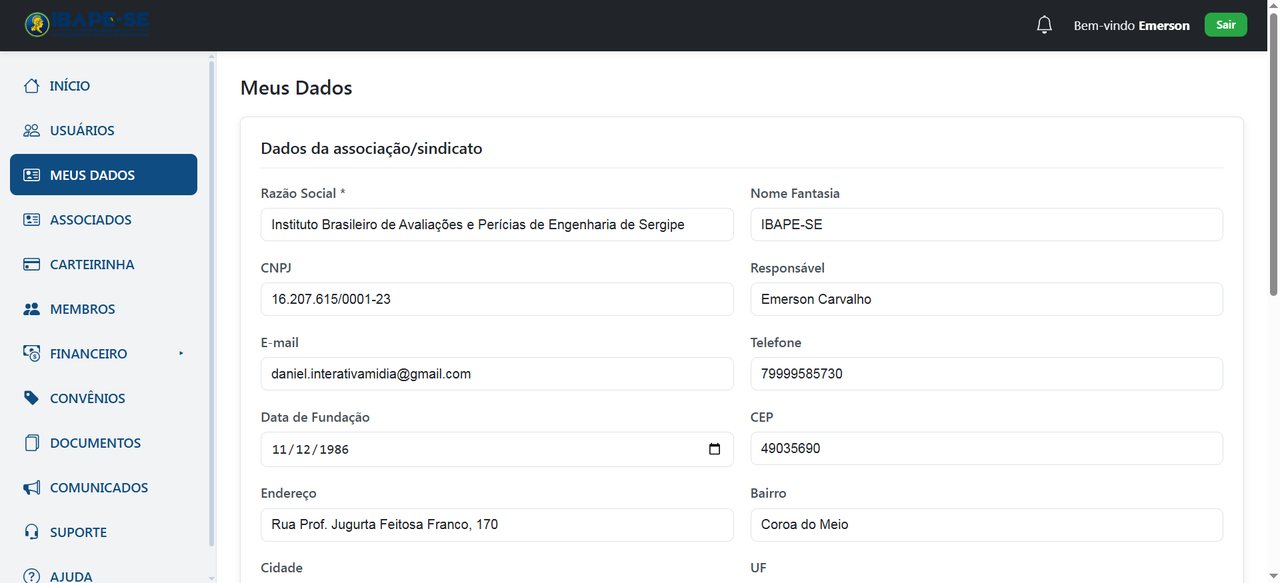Click the credit card icon beside Carteirinha
This screenshot has height=583, width=1280.
coord(32,264)
